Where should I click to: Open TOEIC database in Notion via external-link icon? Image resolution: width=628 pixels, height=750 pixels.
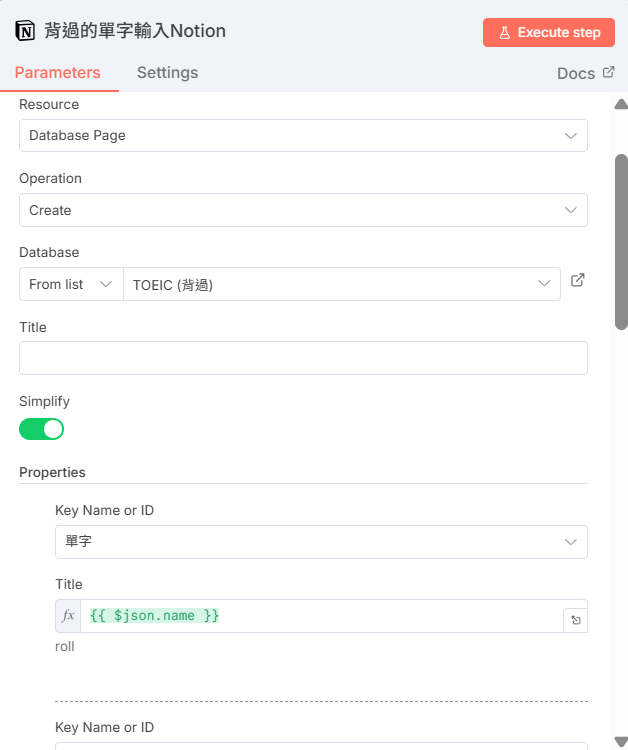point(577,281)
